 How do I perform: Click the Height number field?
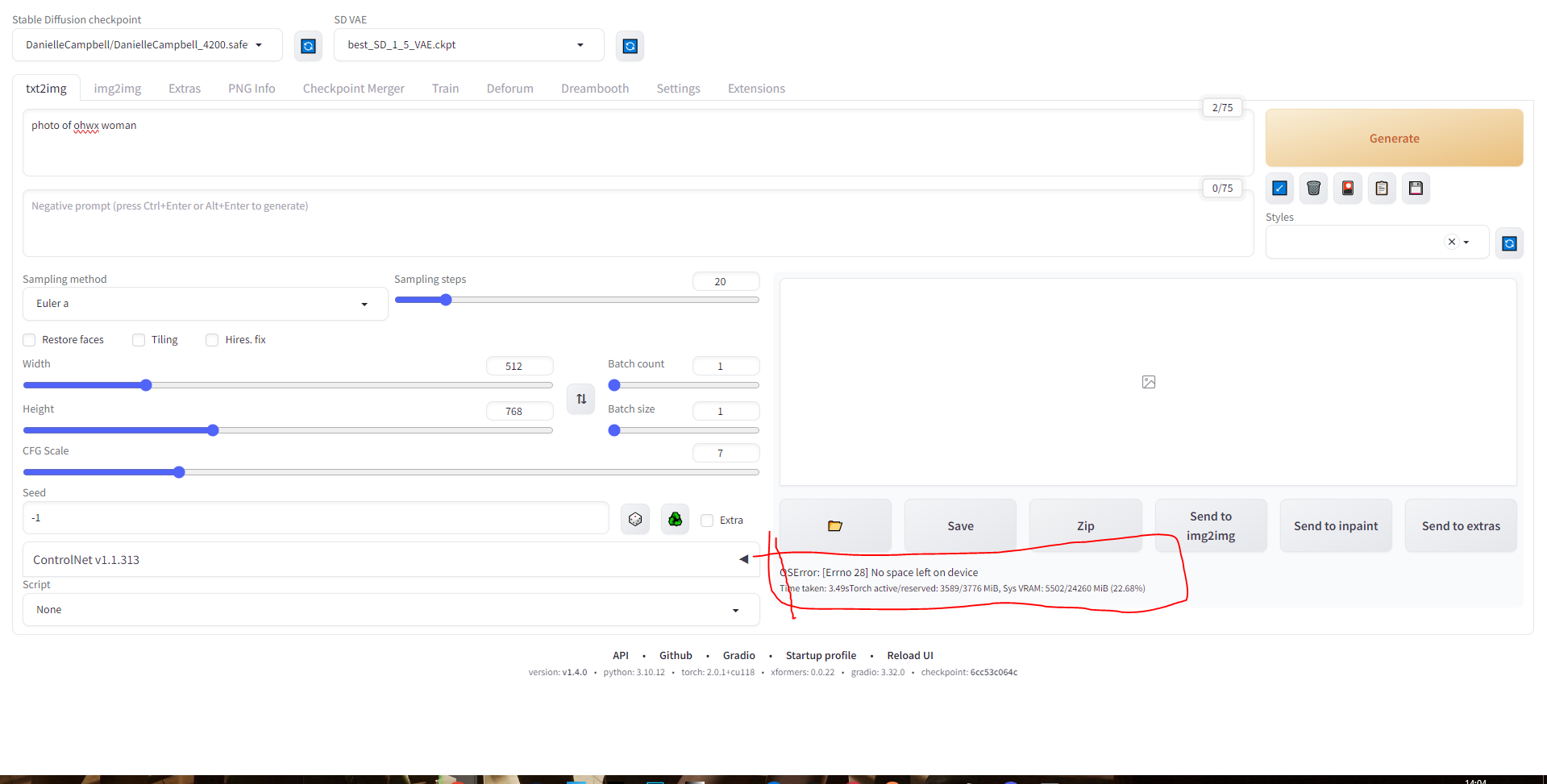pos(519,411)
